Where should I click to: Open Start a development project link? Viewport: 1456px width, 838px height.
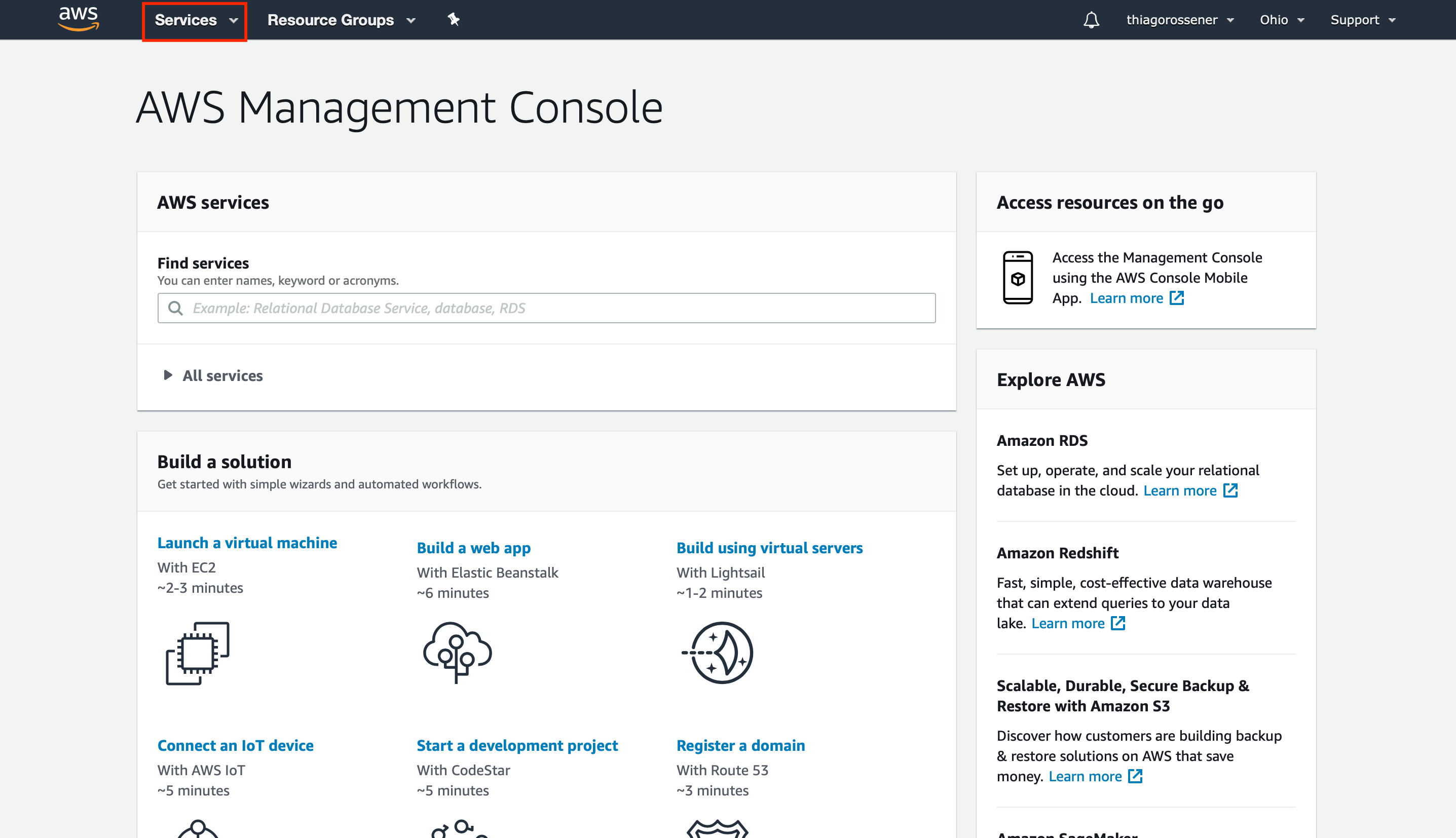[x=517, y=745]
